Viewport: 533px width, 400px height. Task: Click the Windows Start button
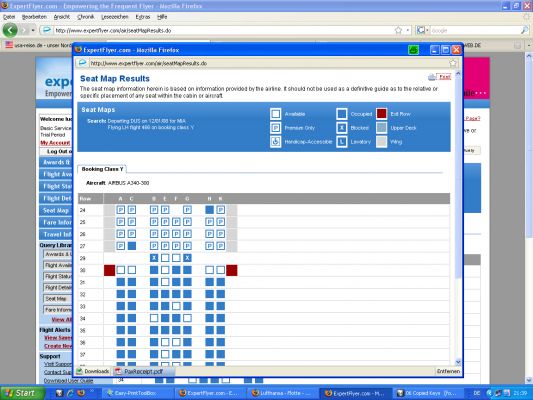coord(22,393)
